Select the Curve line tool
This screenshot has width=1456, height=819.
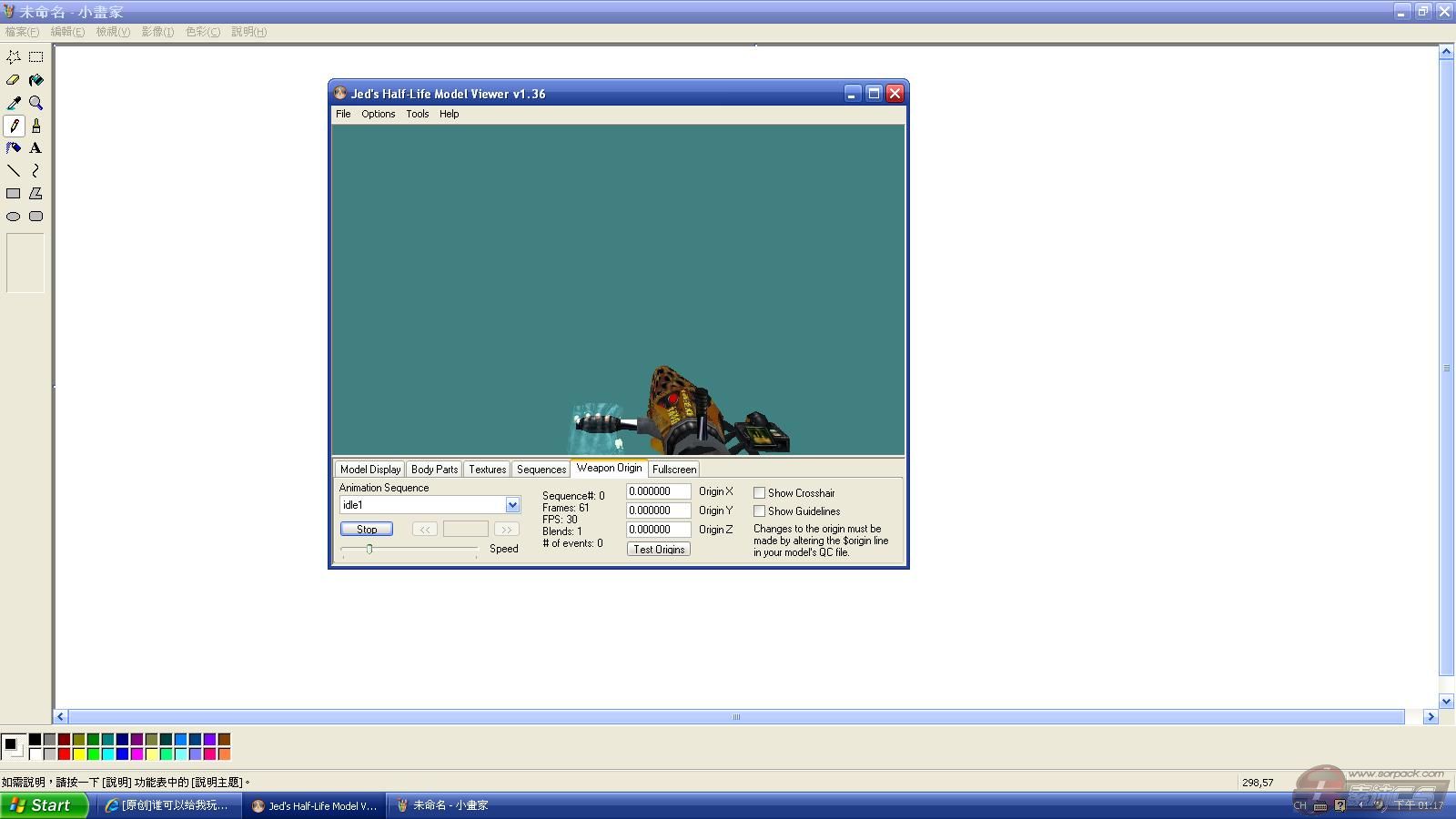point(36,171)
